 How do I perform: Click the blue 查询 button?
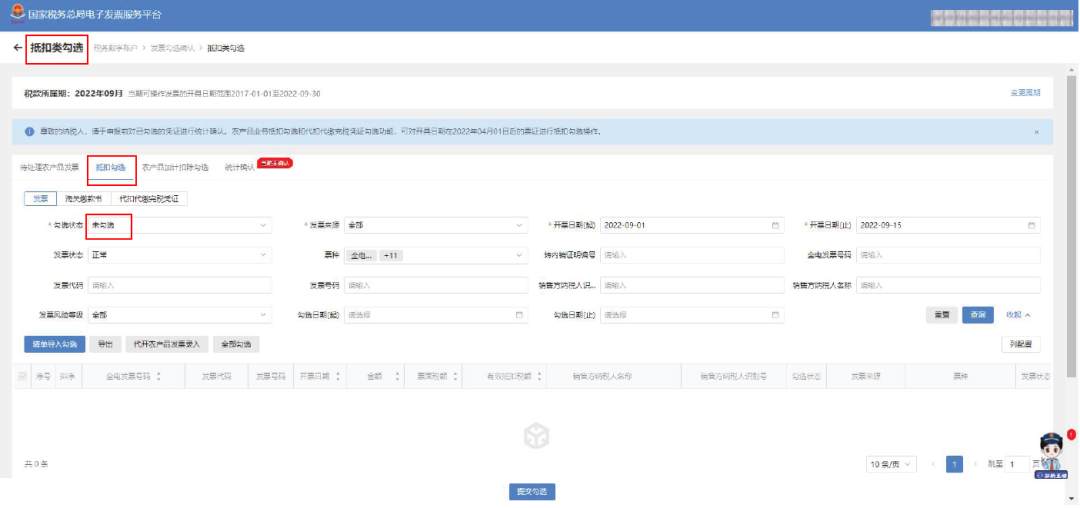(x=977, y=315)
